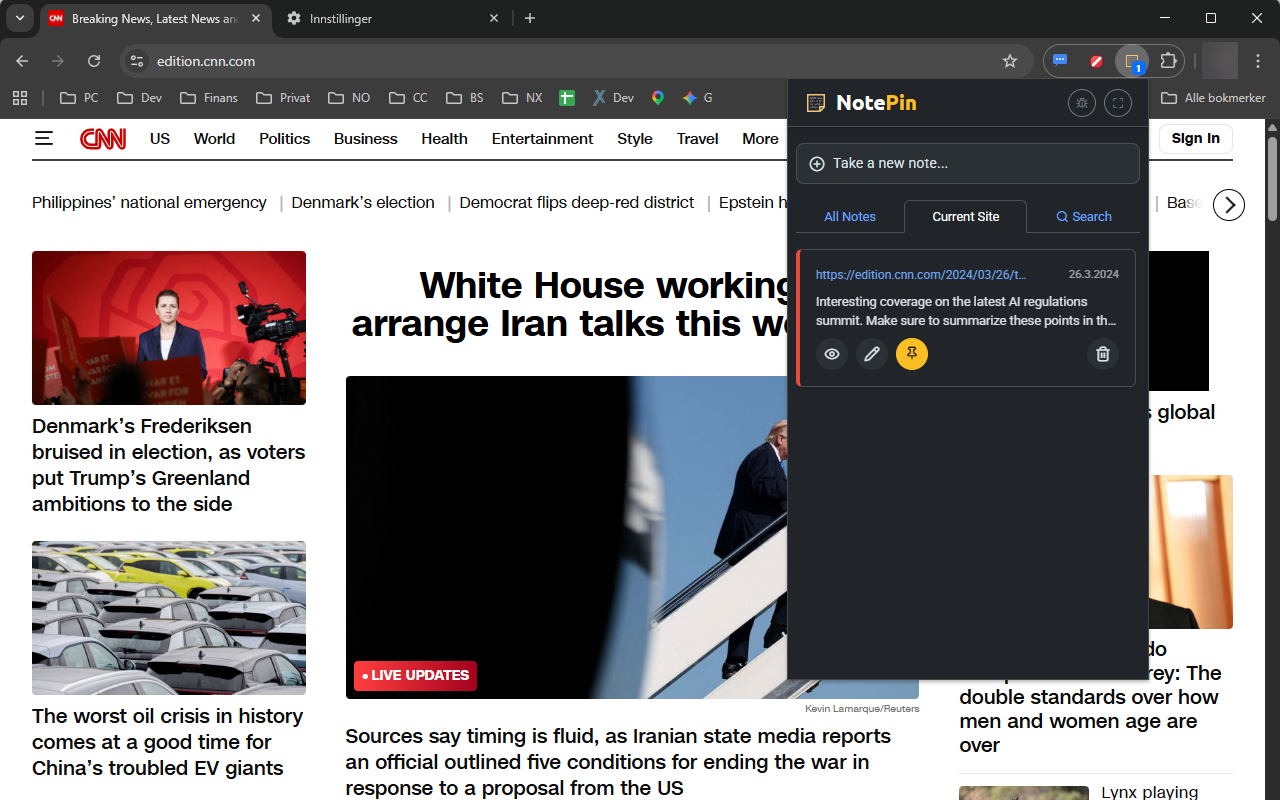The height and width of the screenshot is (800, 1280).
Task: Click the Take a new note field
Action: [966, 163]
